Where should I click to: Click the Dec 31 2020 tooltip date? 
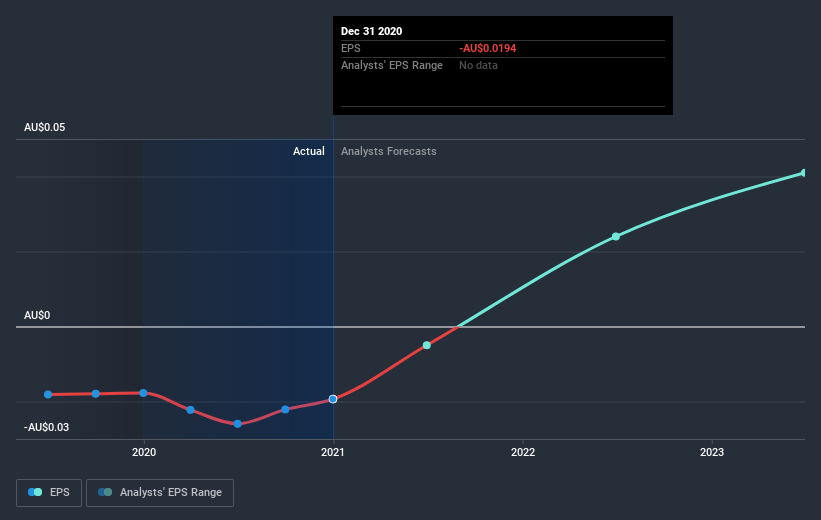pyautogui.click(x=372, y=31)
